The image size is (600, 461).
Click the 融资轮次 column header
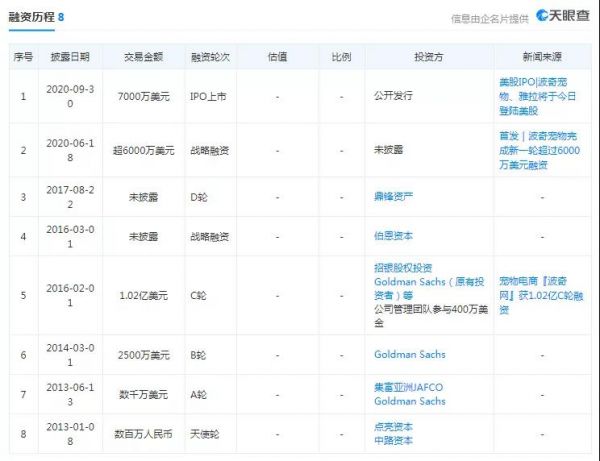point(210,57)
